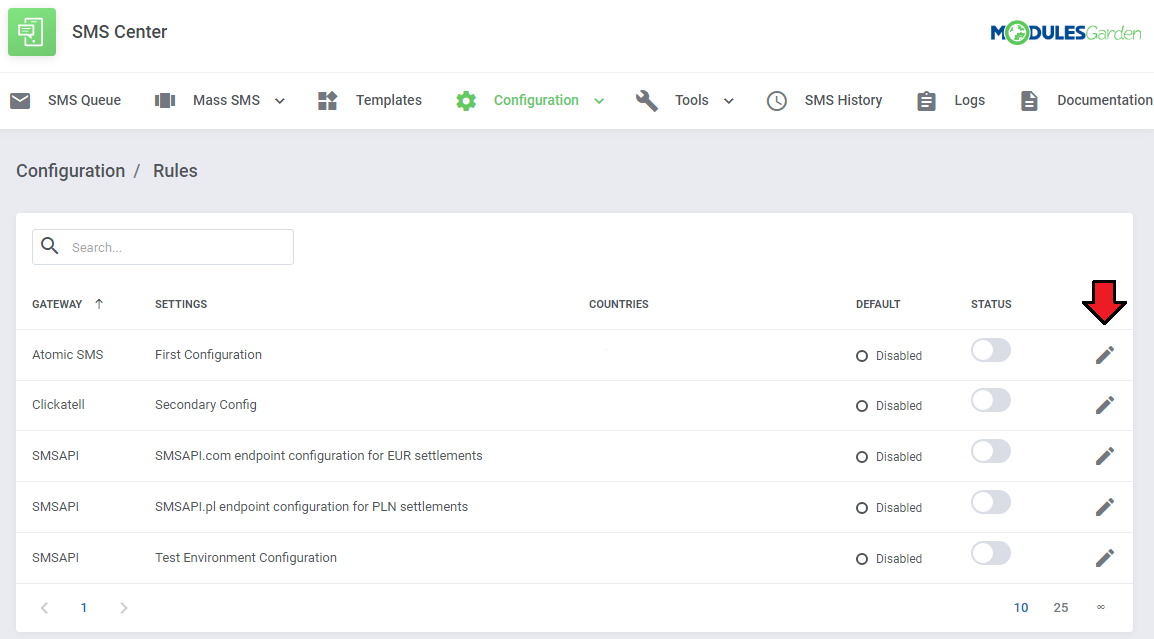The width and height of the screenshot is (1154, 639).
Task: Click the Logs clipboard icon
Action: pos(927,100)
